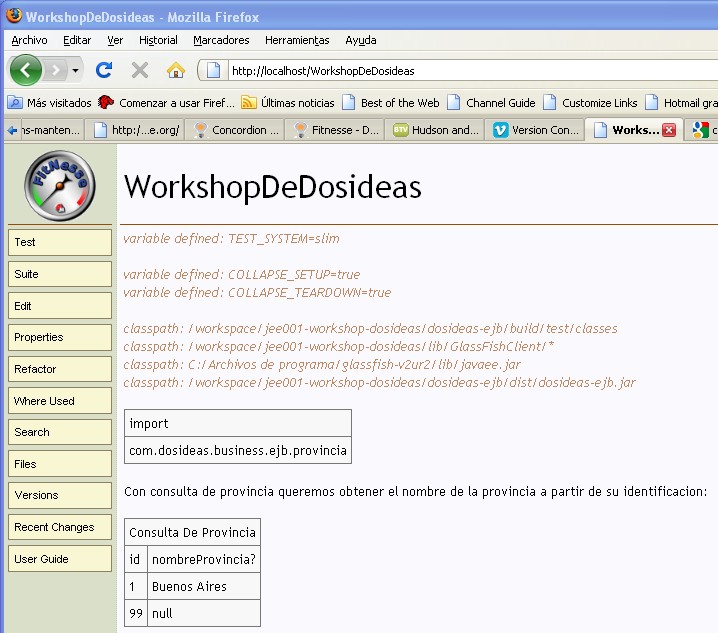Open the Files button

60,464
